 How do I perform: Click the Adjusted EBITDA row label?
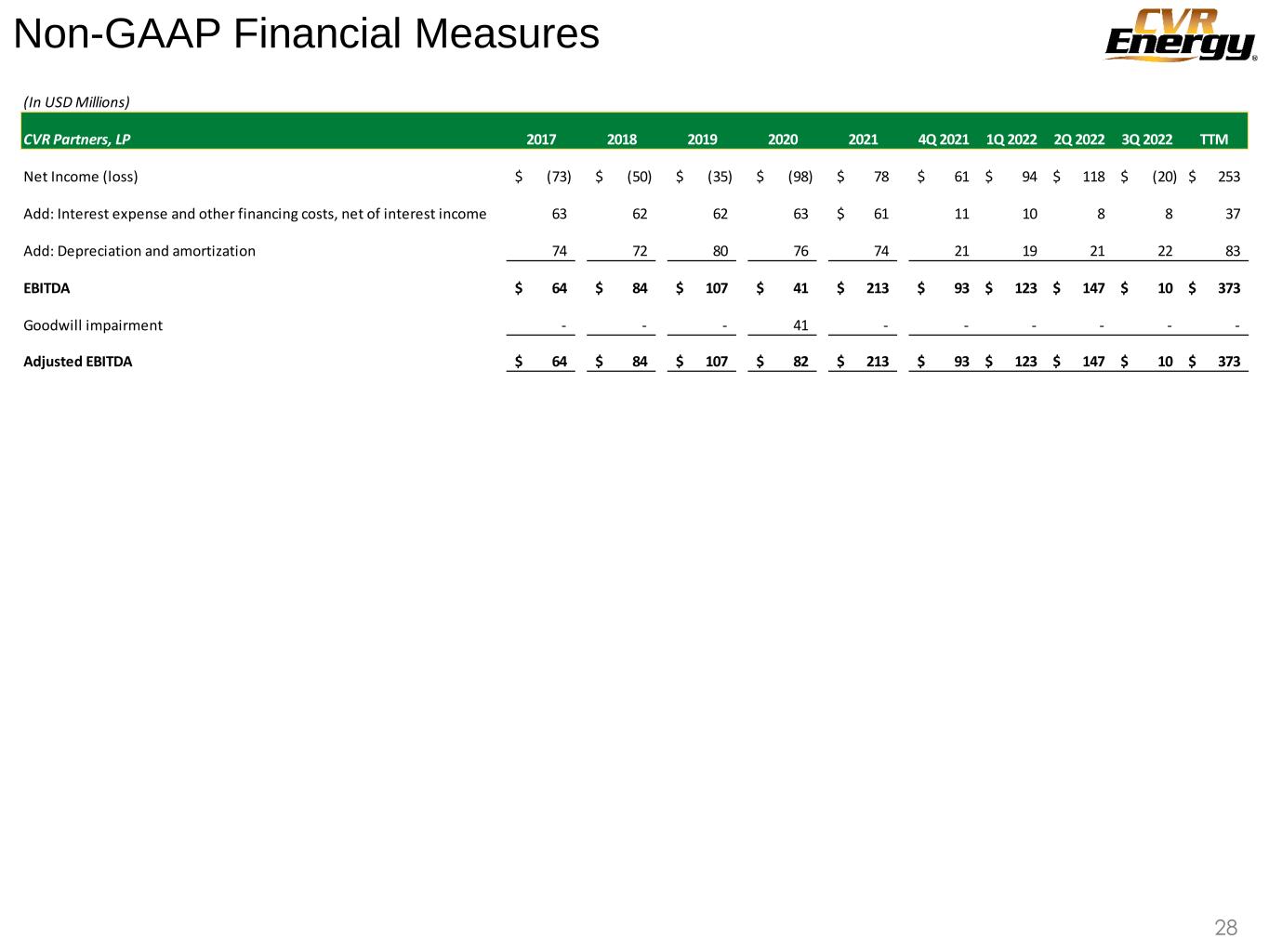tap(78, 362)
